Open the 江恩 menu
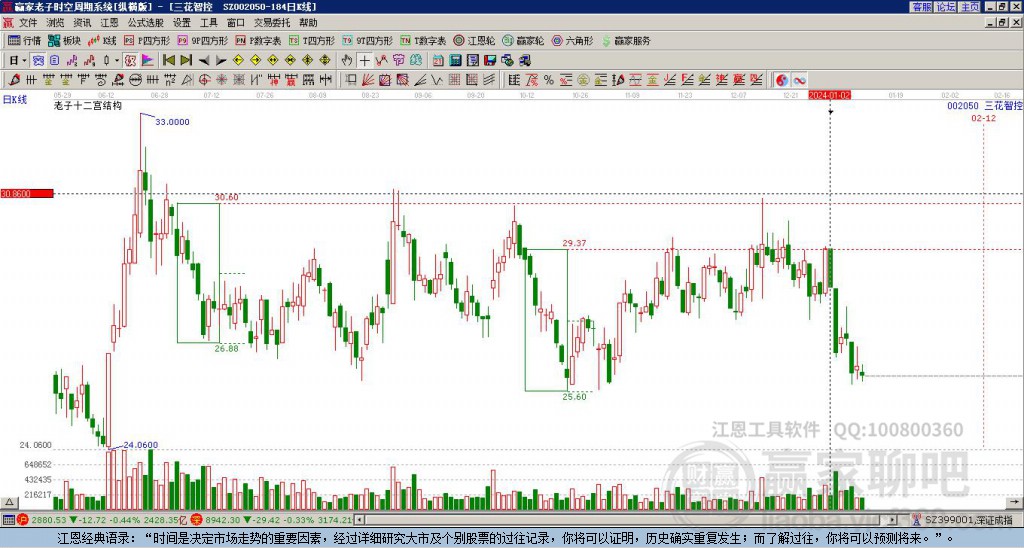The height and width of the screenshot is (548, 1024). (109, 23)
